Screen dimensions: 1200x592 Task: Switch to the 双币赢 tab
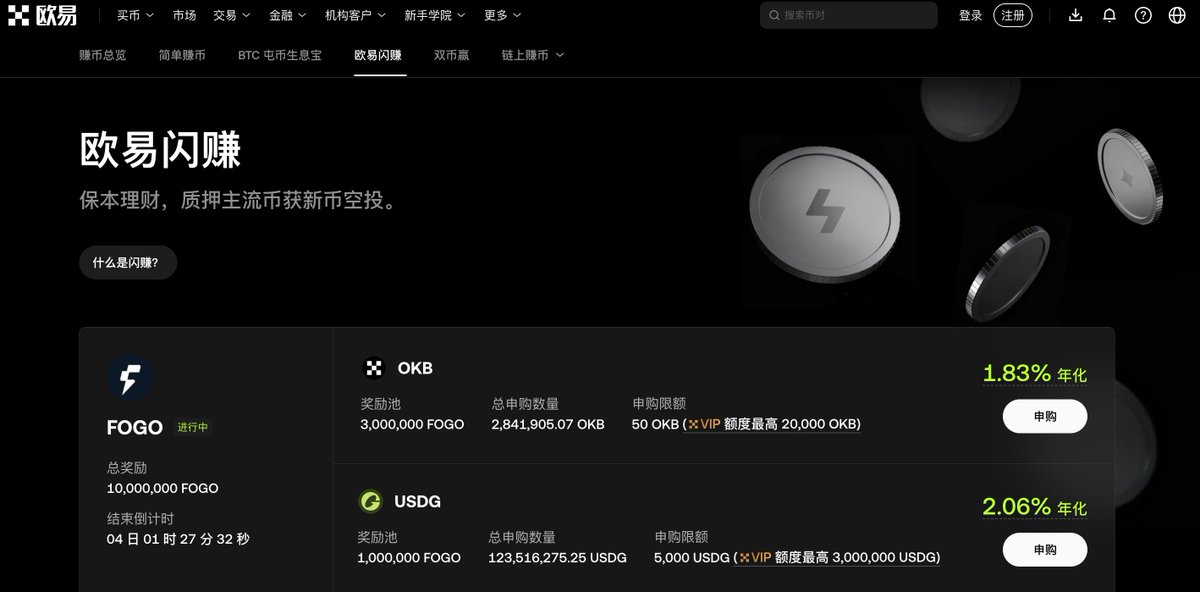451,55
